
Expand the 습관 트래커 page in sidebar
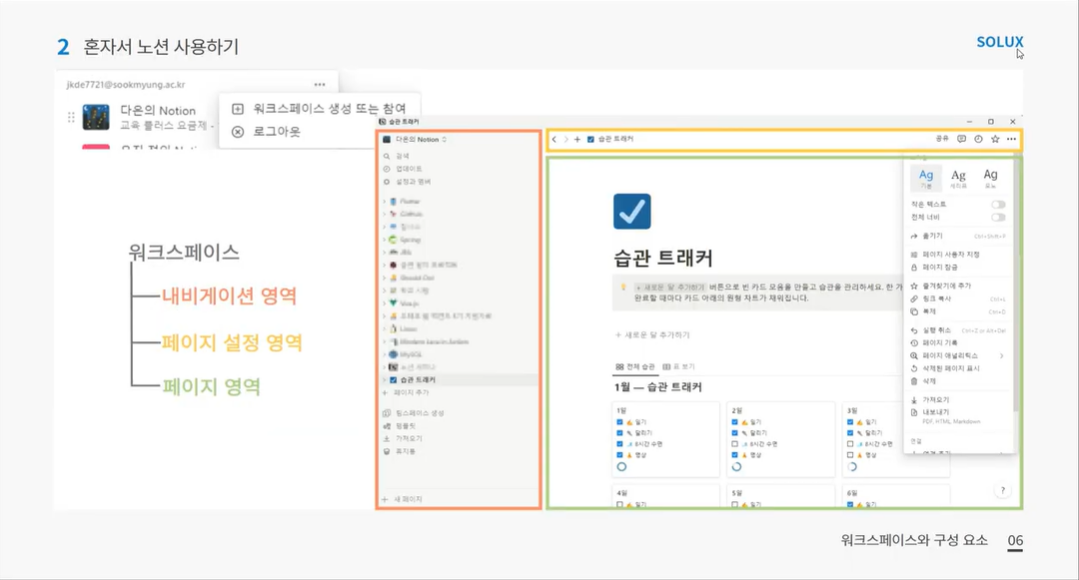385,380
